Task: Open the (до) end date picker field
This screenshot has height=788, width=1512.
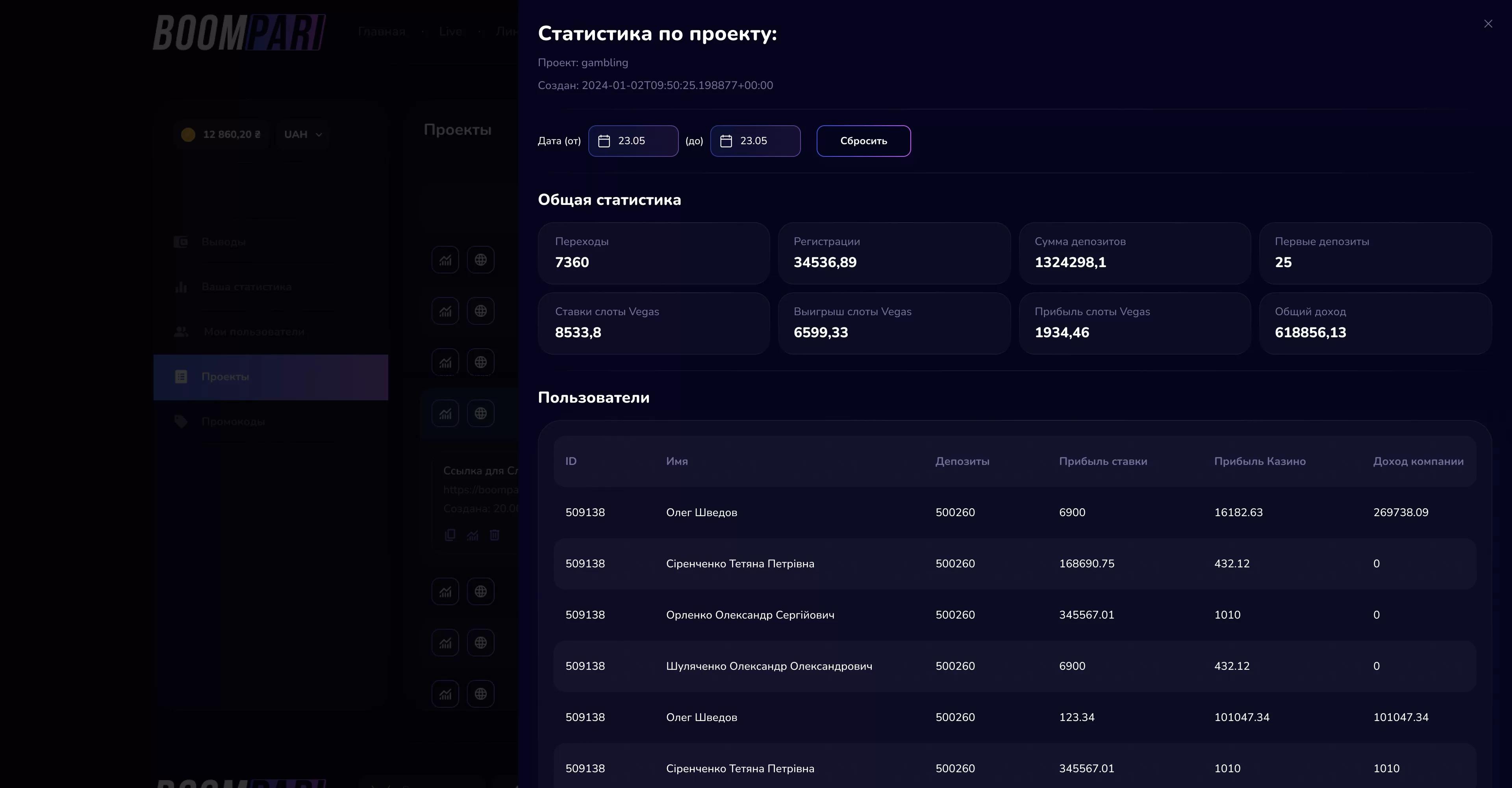Action: pyautogui.click(x=756, y=141)
